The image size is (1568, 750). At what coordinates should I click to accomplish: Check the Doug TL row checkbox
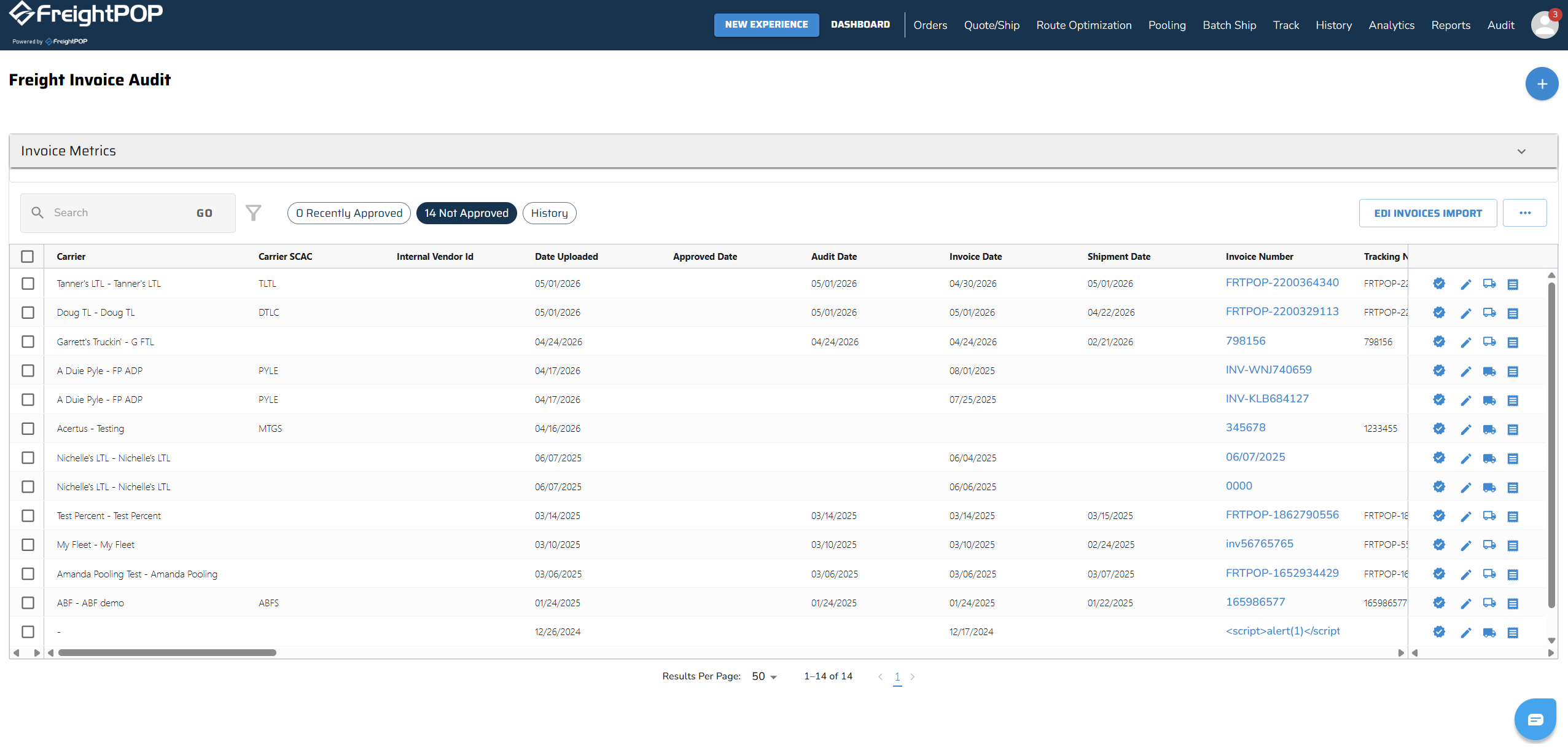pyautogui.click(x=28, y=313)
